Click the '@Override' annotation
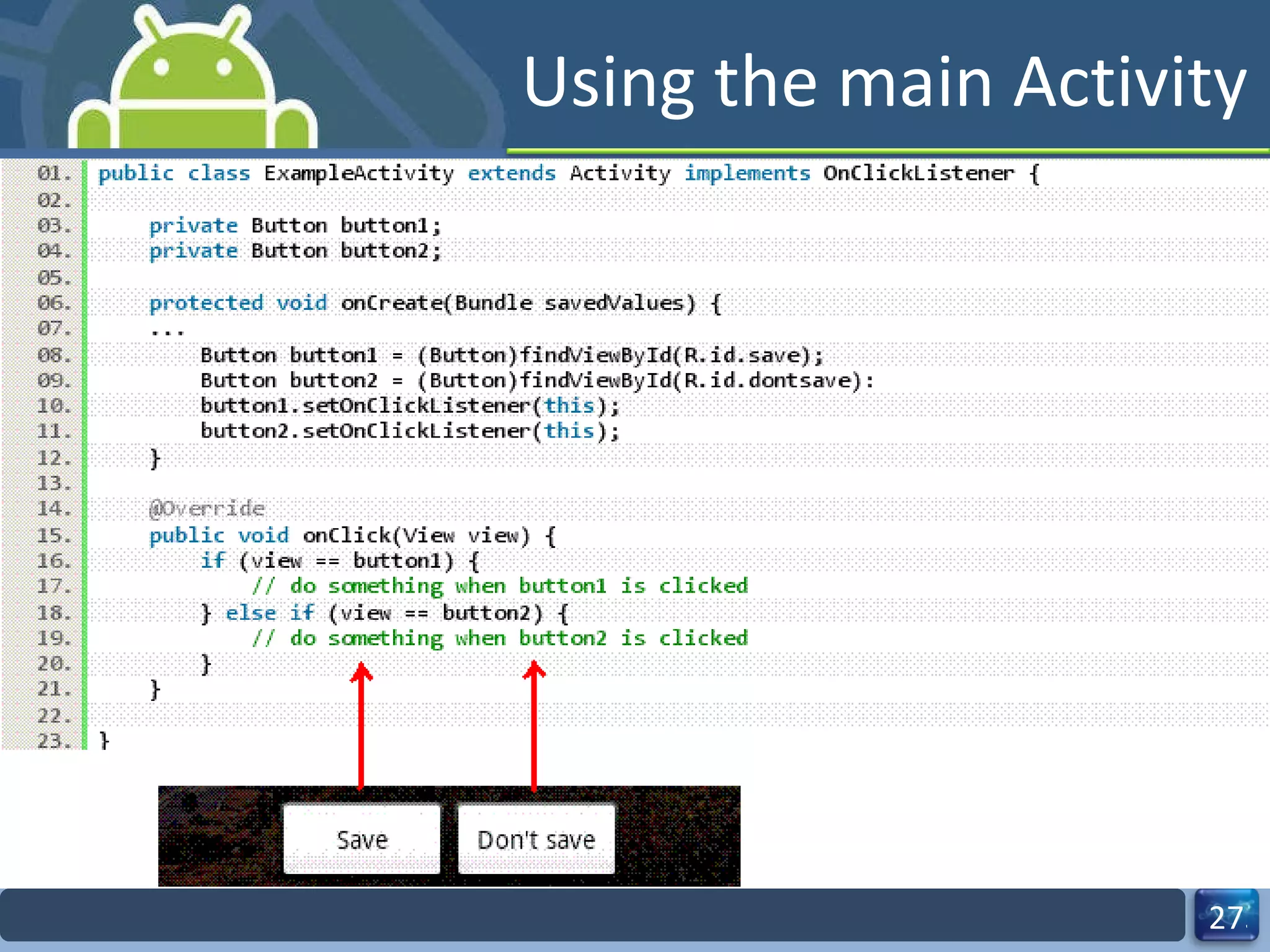 point(207,509)
